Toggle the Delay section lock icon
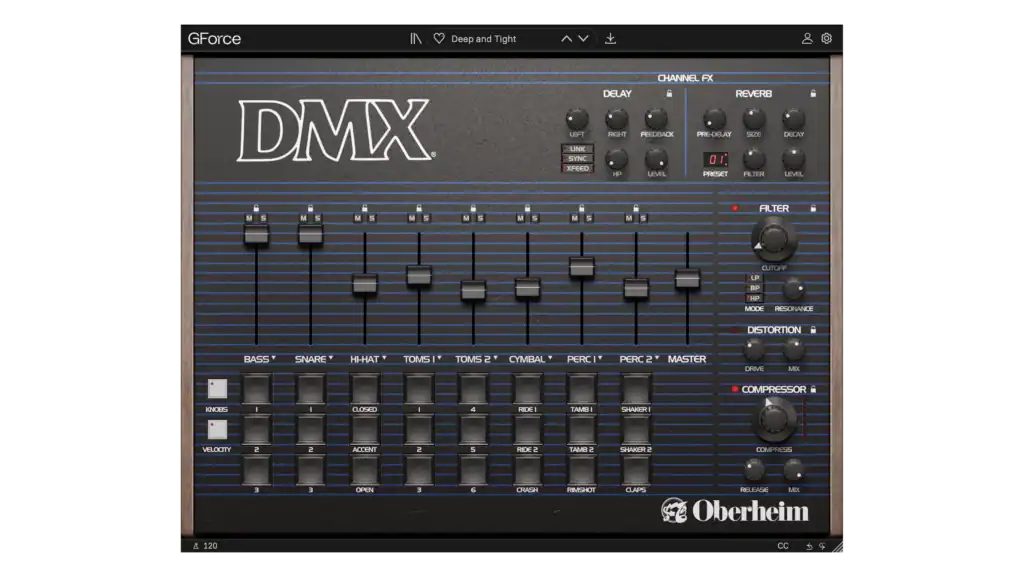1024x577 pixels. coord(669,94)
